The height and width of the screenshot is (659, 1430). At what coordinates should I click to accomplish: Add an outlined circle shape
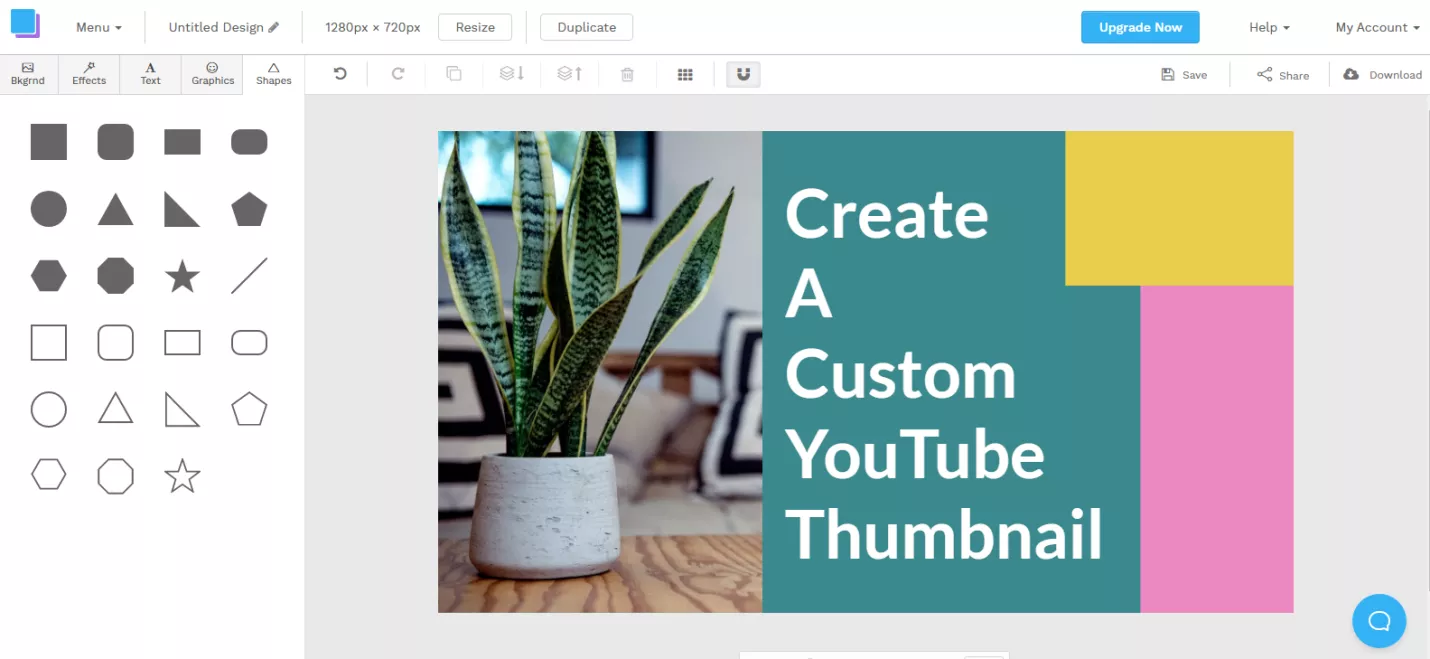point(49,409)
